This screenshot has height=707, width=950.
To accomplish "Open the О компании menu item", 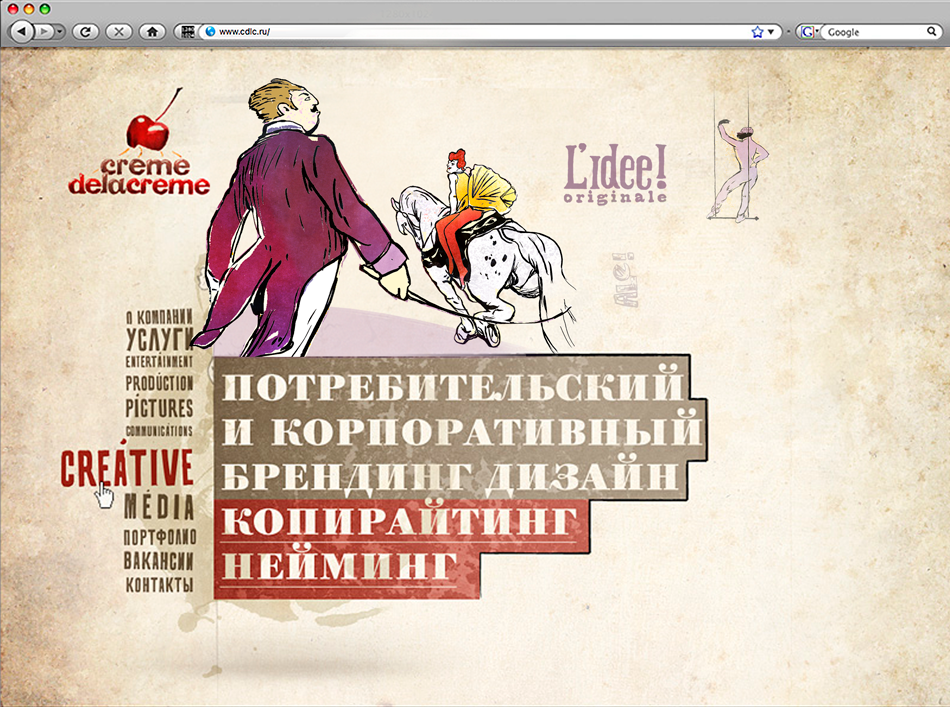I will [x=159, y=317].
